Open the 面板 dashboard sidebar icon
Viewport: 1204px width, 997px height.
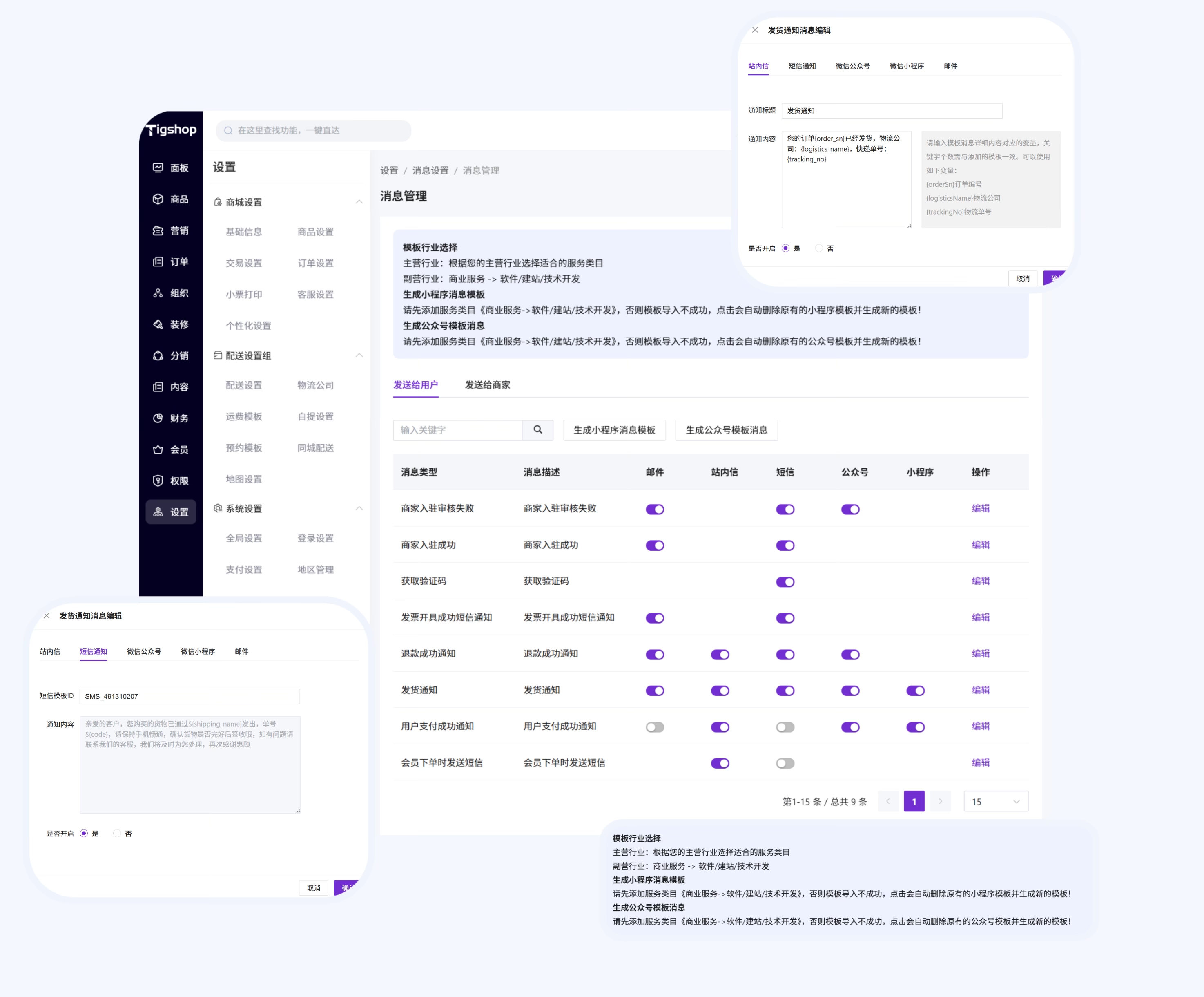158,168
